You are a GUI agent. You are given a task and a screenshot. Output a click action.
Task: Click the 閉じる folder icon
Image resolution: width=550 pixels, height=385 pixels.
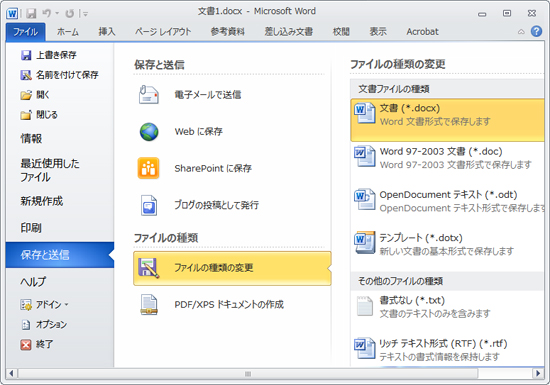coord(26,115)
